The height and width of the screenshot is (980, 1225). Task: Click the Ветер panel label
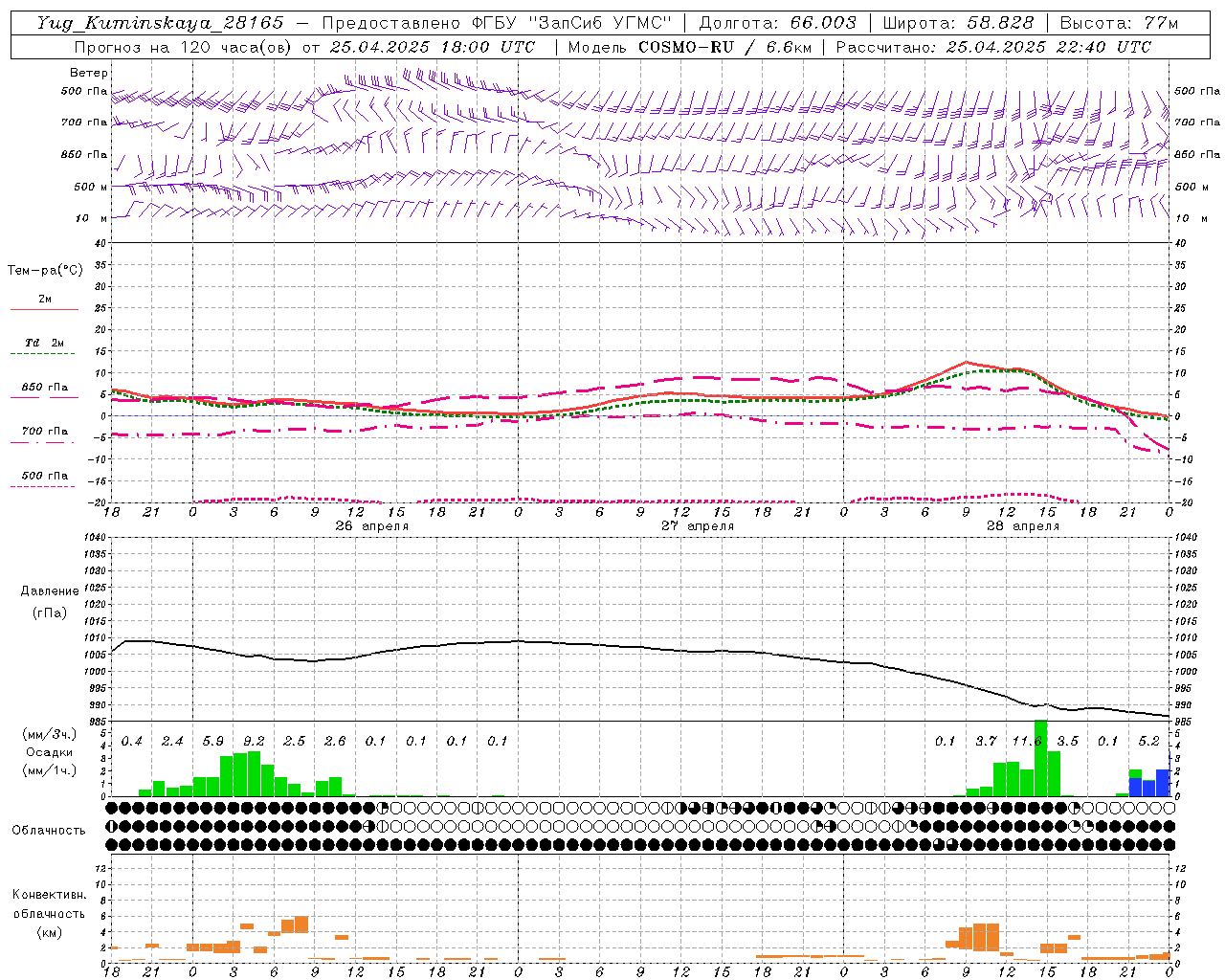pyautogui.click(x=89, y=73)
